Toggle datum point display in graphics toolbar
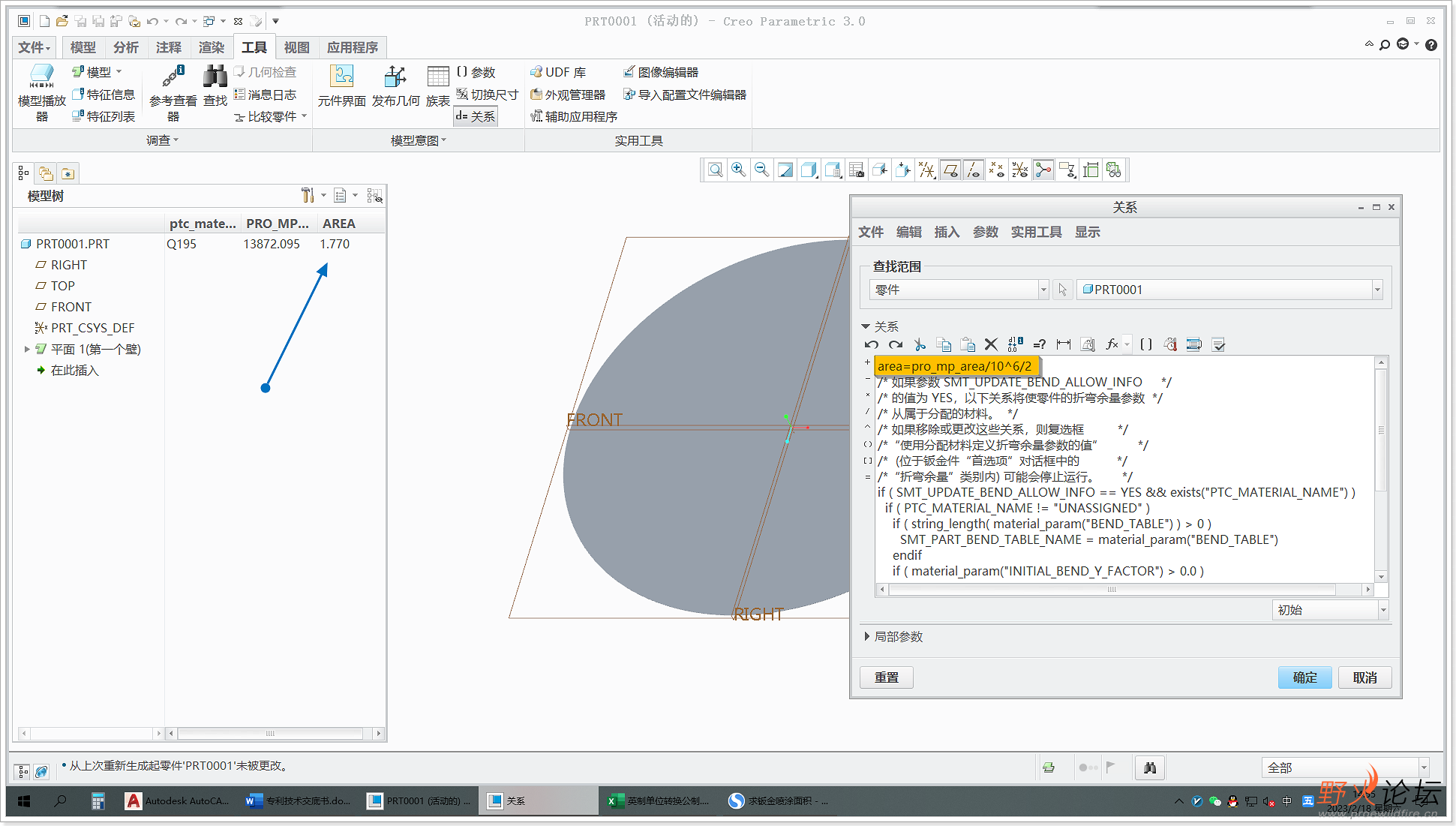The image size is (1456, 826). point(997,170)
